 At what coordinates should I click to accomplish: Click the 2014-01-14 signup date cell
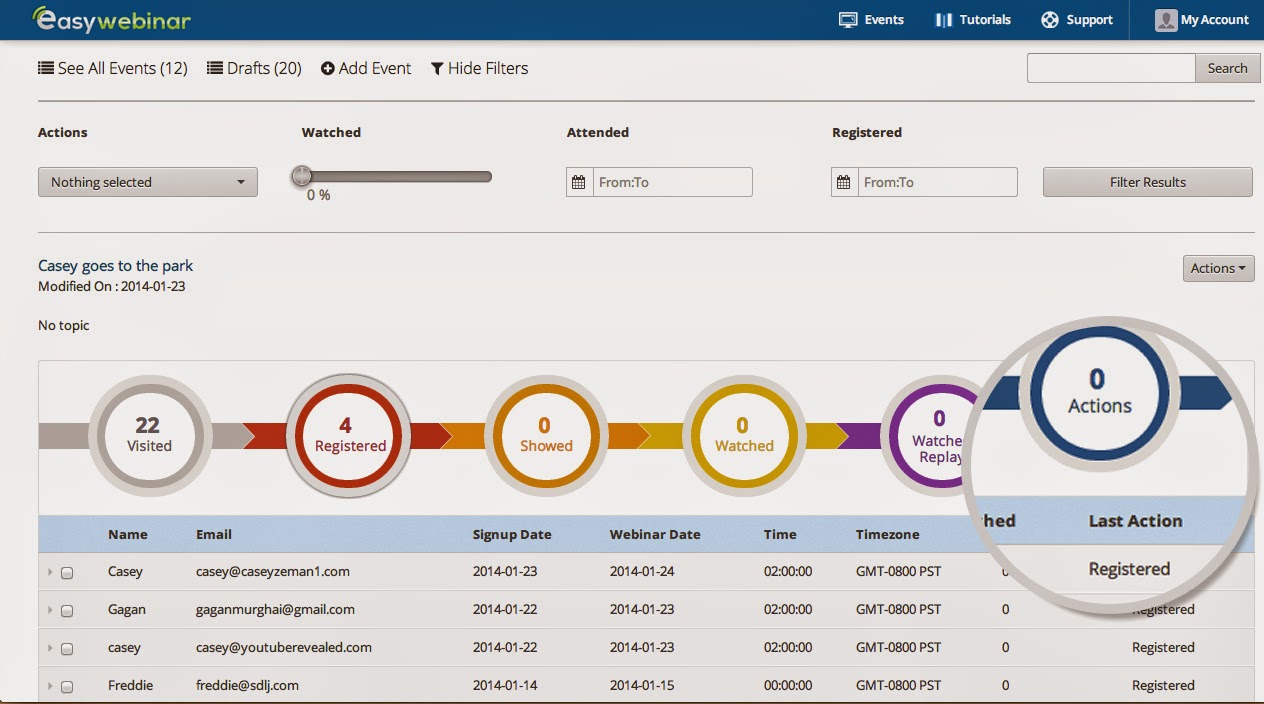pyautogui.click(x=505, y=685)
